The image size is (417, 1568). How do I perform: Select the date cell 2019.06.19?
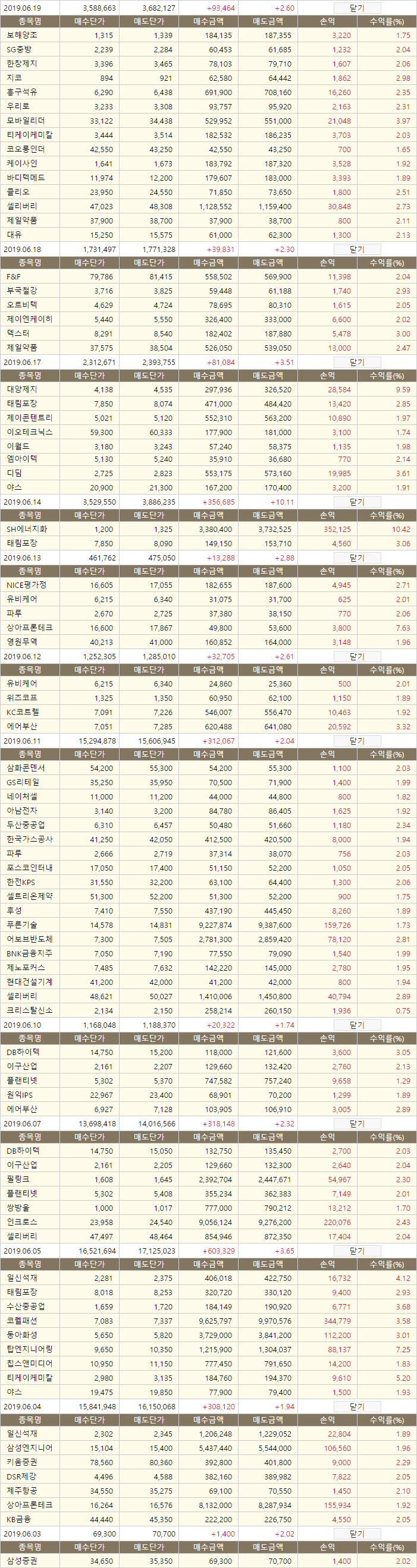(22, 8)
